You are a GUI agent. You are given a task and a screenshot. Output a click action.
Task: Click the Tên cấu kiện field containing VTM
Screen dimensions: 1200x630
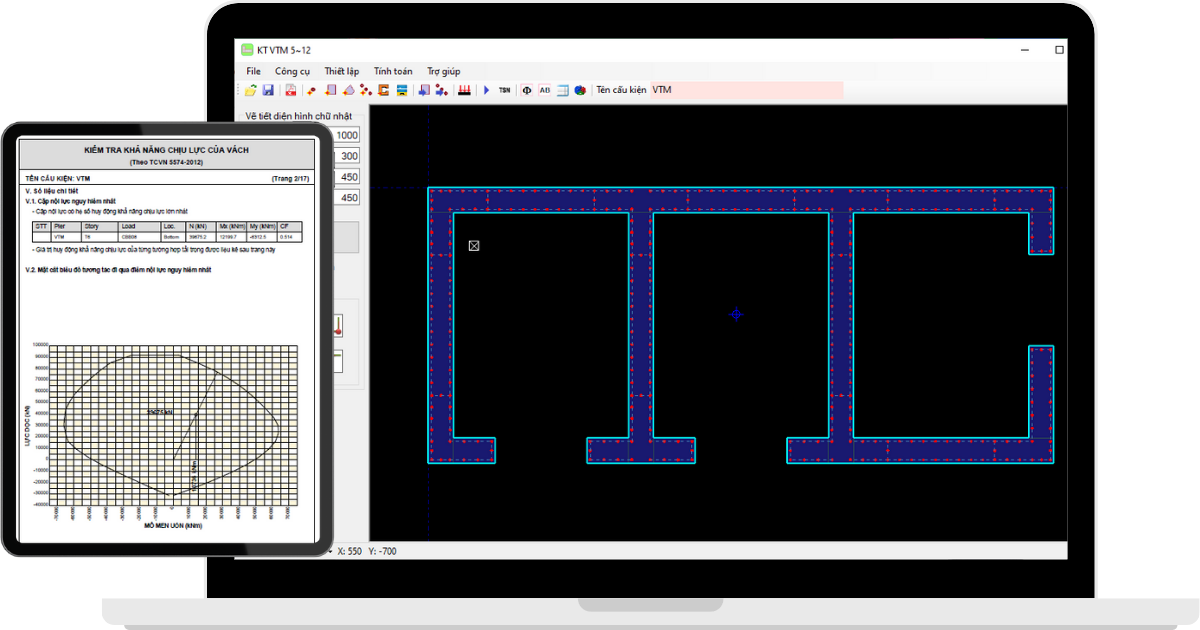[x=746, y=90]
